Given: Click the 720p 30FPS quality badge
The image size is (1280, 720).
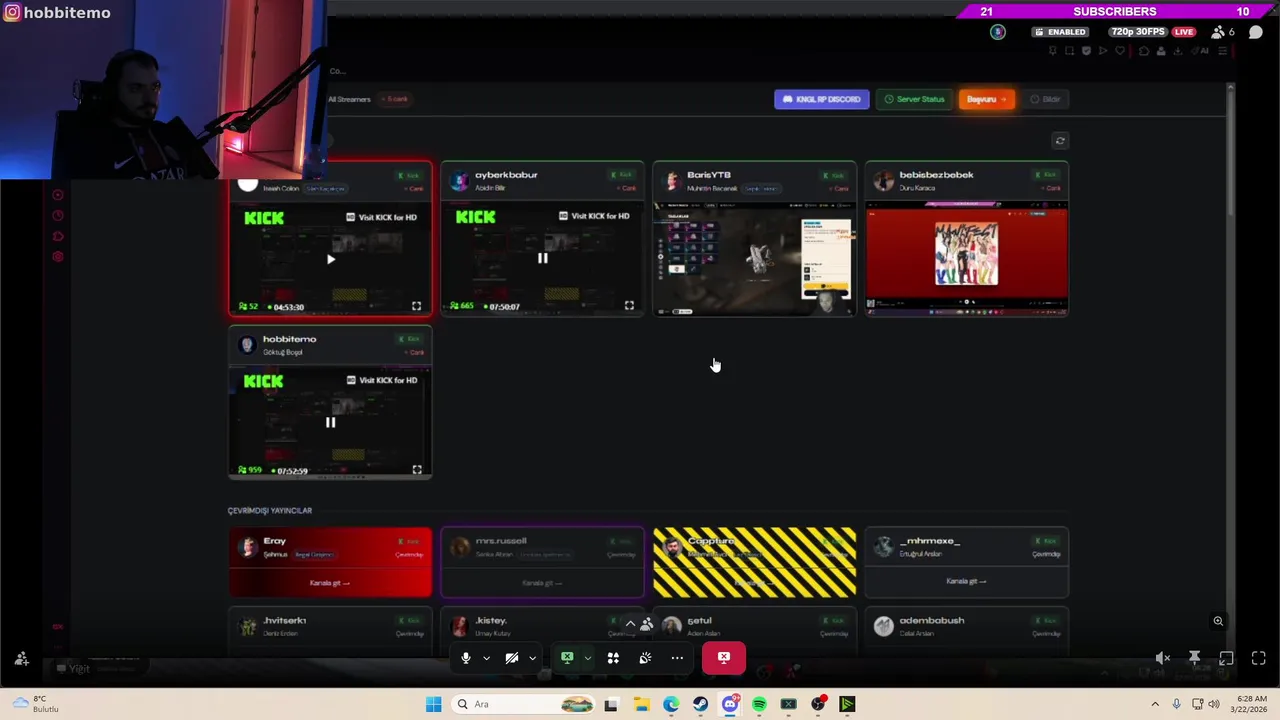Looking at the screenshot, I should pyautogui.click(x=1137, y=32).
